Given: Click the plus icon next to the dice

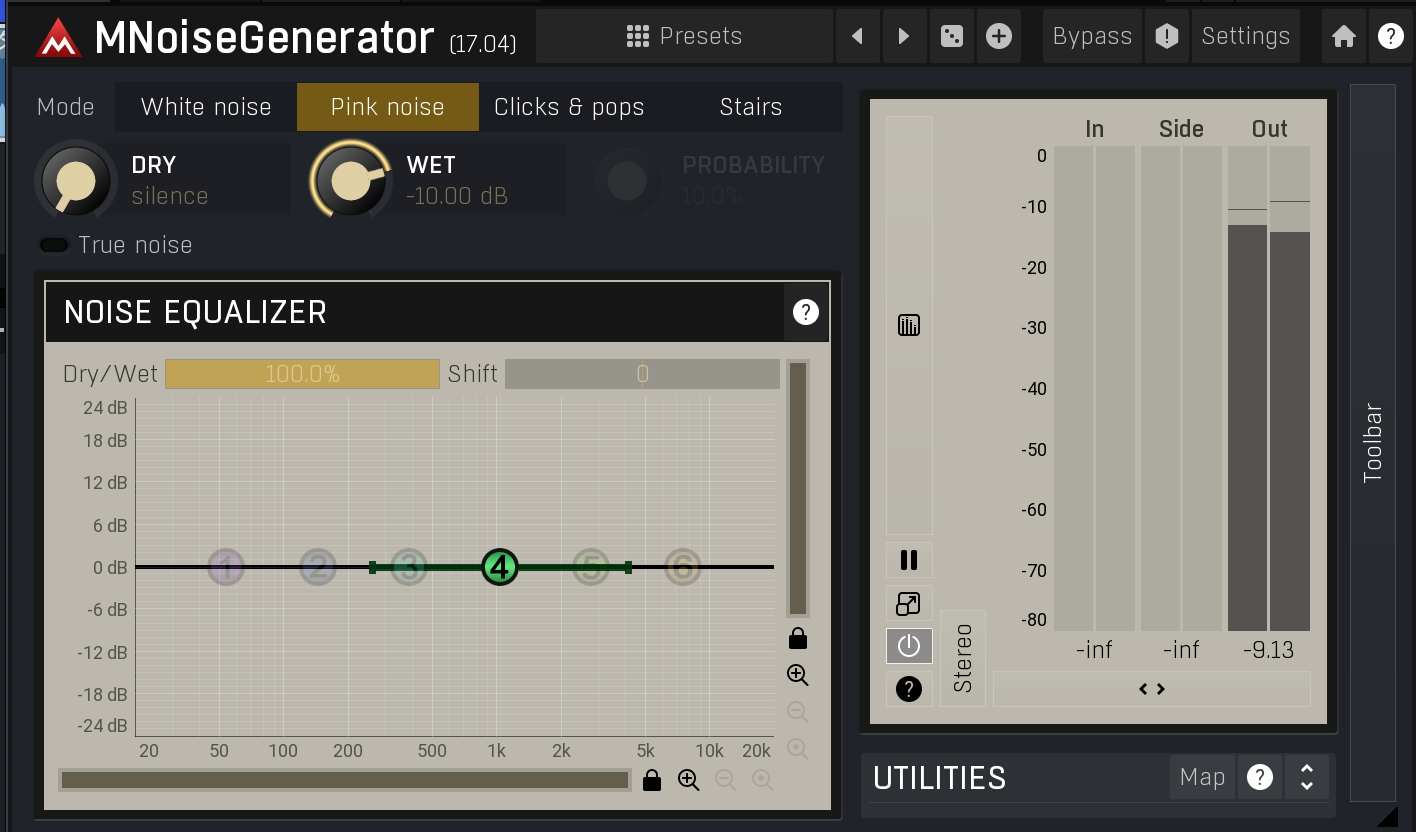Looking at the screenshot, I should click(x=998, y=36).
